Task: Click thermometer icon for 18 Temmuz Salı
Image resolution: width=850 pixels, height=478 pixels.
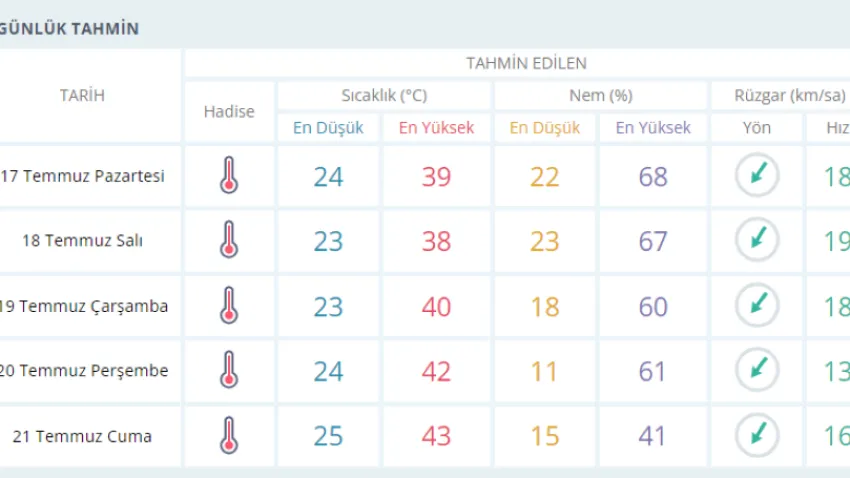Action: click(229, 241)
